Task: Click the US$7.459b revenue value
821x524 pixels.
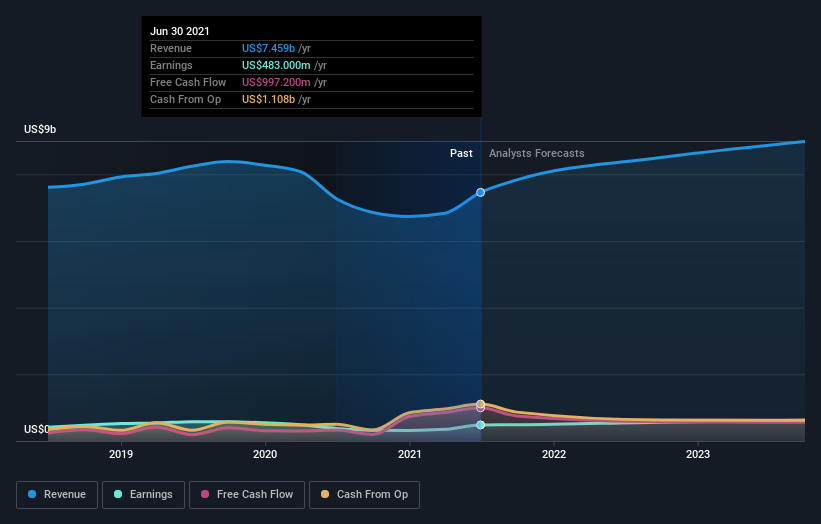Action: pos(268,48)
